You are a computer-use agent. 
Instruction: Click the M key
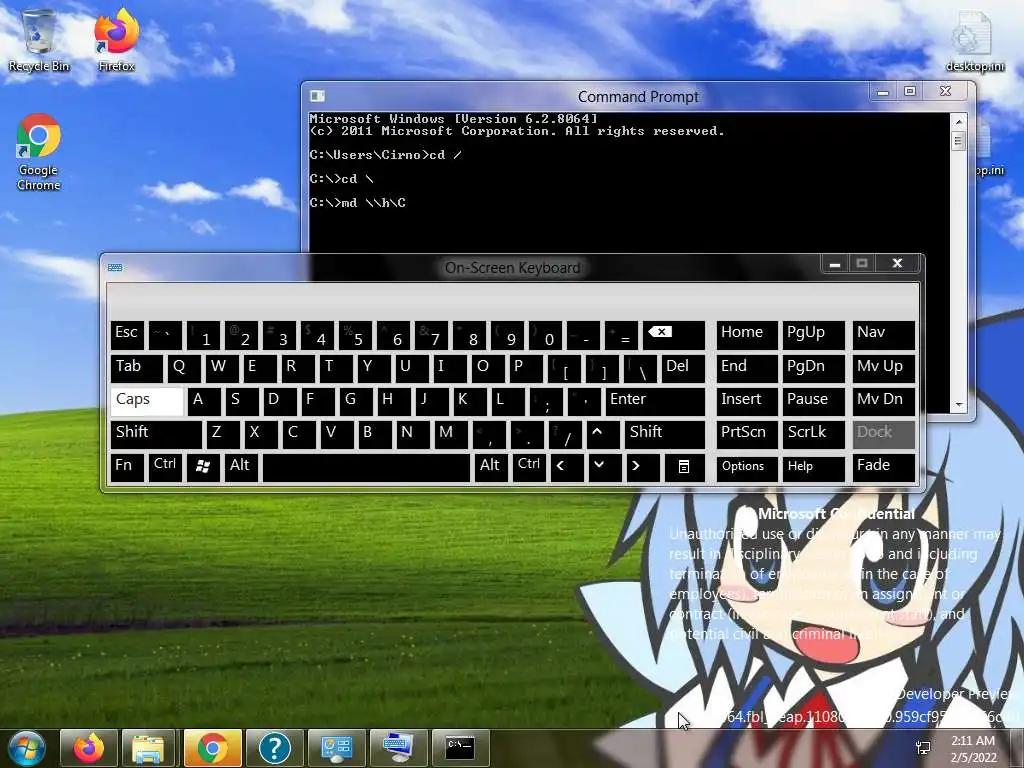(451, 434)
